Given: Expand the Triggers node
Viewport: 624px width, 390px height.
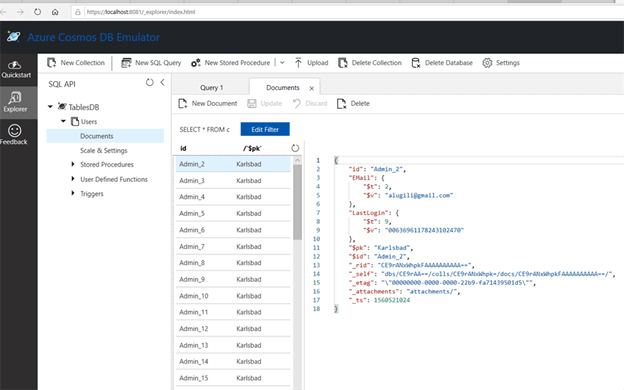Looking at the screenshot, I should (73, 193).
